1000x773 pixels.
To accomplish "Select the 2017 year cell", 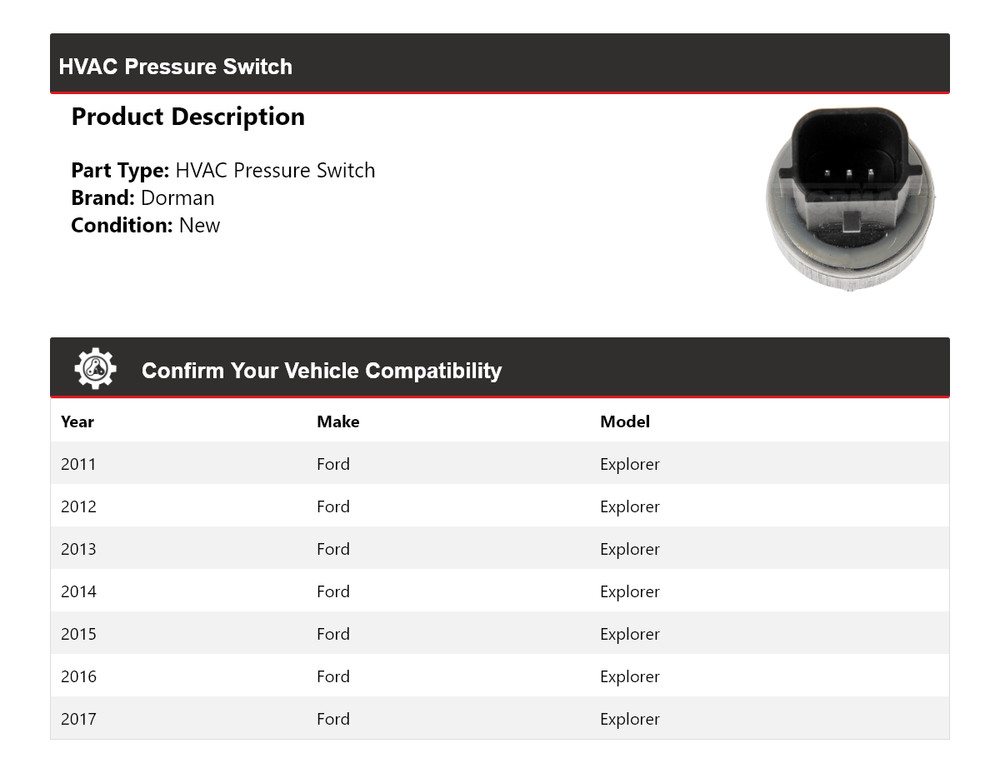I will 78,719.
